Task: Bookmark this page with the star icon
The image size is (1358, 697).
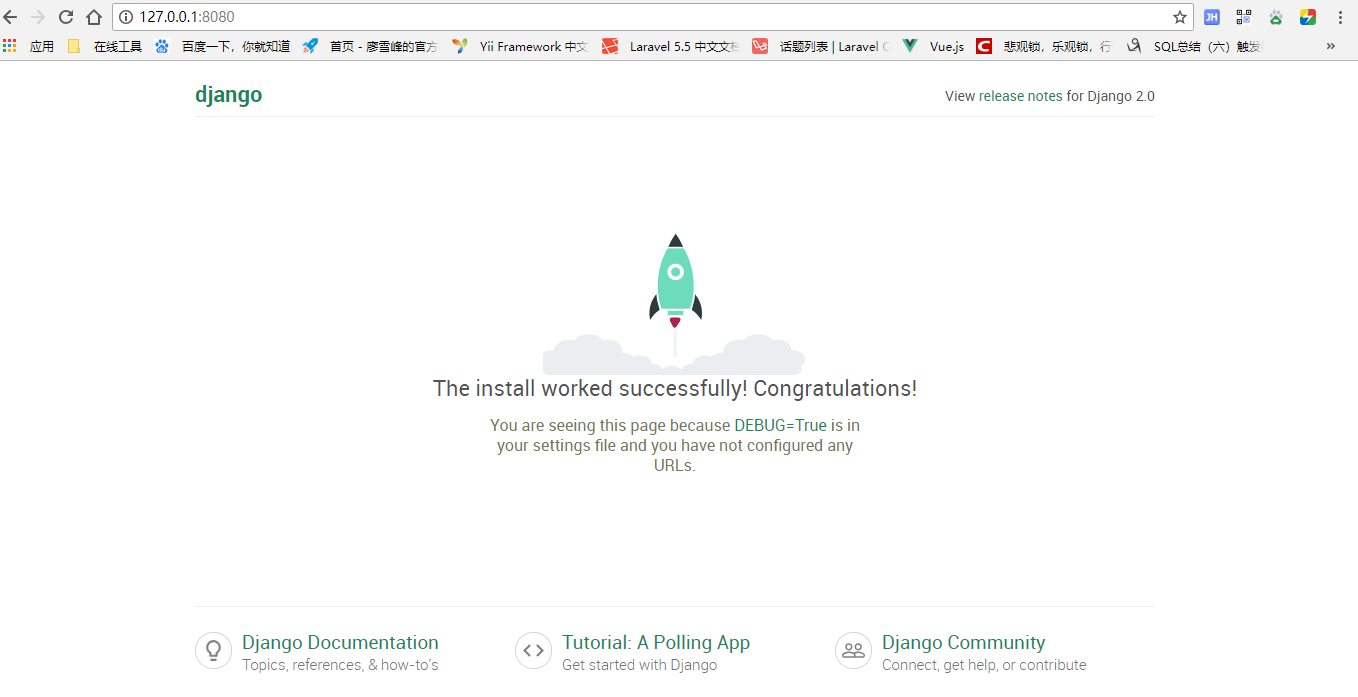Action: [1179, 17]
